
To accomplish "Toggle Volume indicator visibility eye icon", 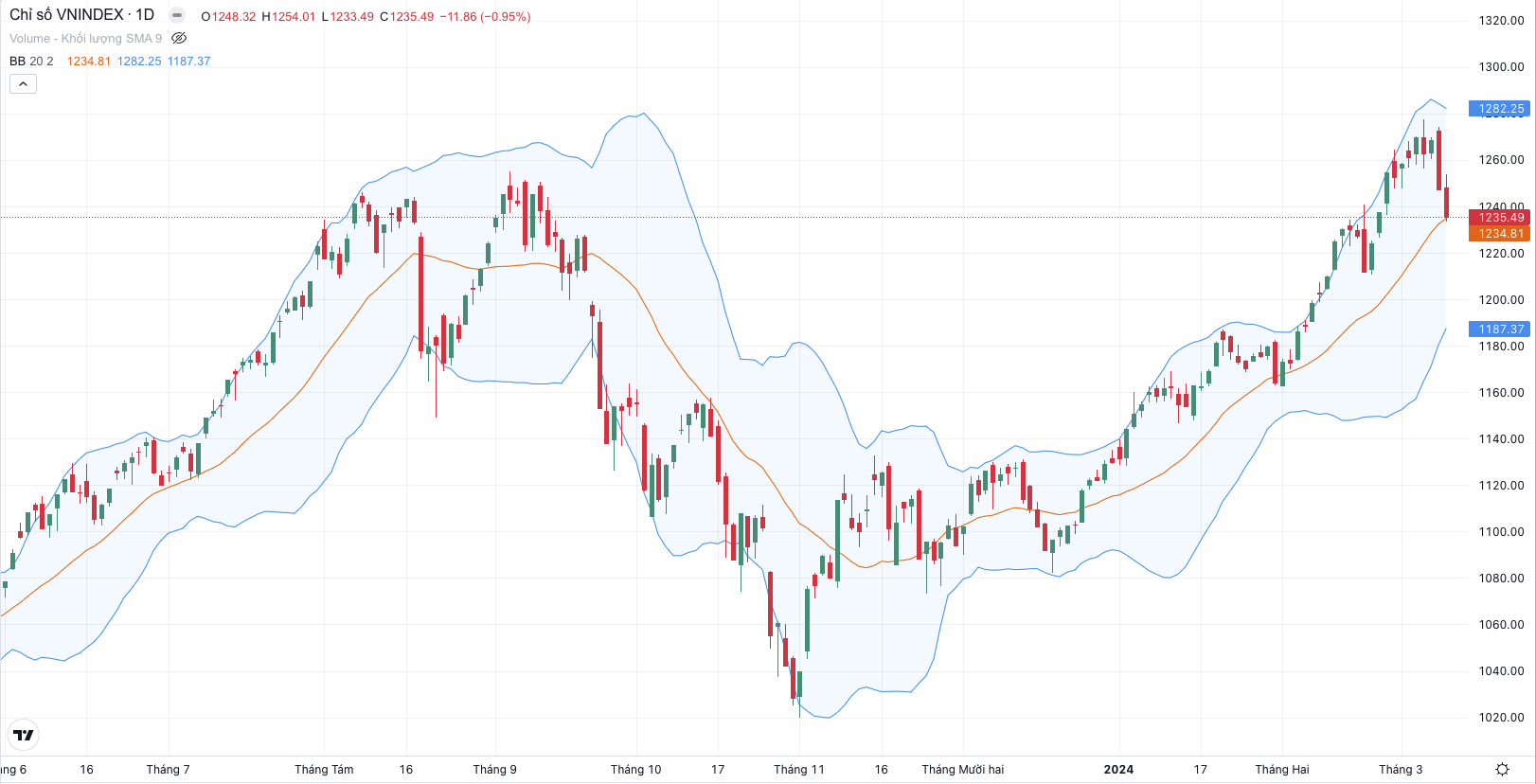I will click(x=179, y=39).
